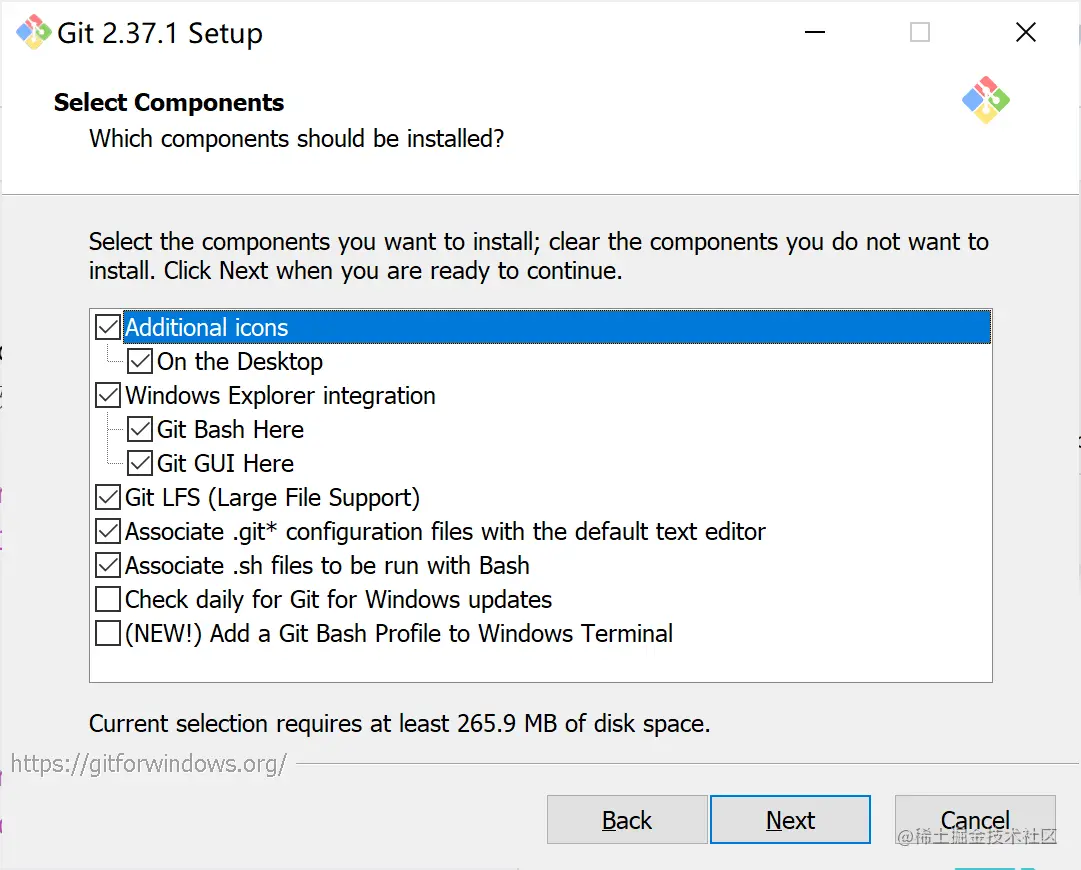Click the Git logo in the header
1081x870 pixels.
[986, 100]
